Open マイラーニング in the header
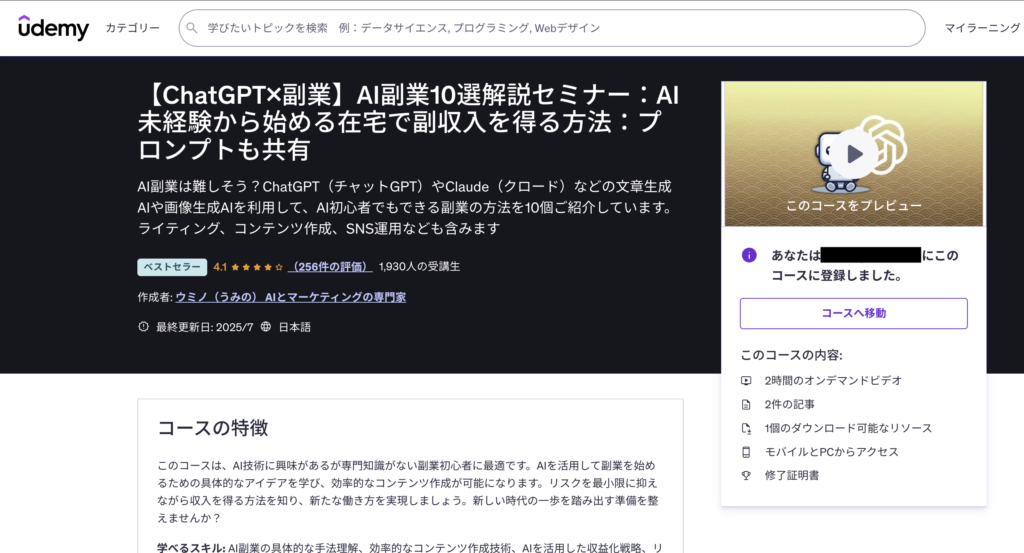The width and height of the screenshot is (1024, 553). (x=983, y=28)
